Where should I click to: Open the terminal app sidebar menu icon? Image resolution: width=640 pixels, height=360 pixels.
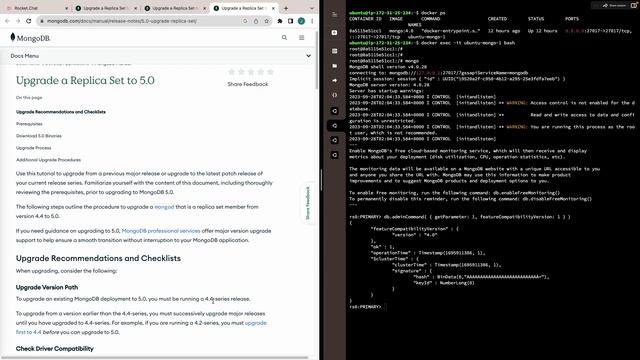(x=335, y=14)
